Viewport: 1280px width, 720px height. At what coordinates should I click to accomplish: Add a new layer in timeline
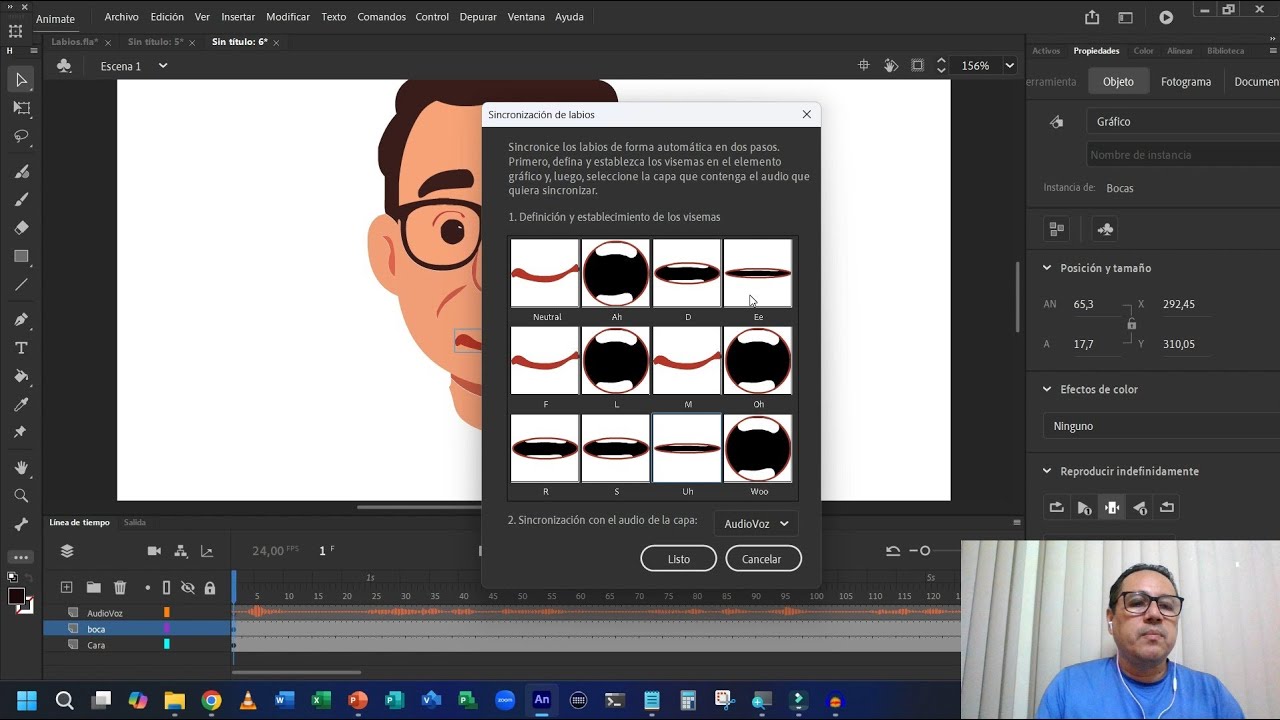pyautogui.click(x=66, y=588)
